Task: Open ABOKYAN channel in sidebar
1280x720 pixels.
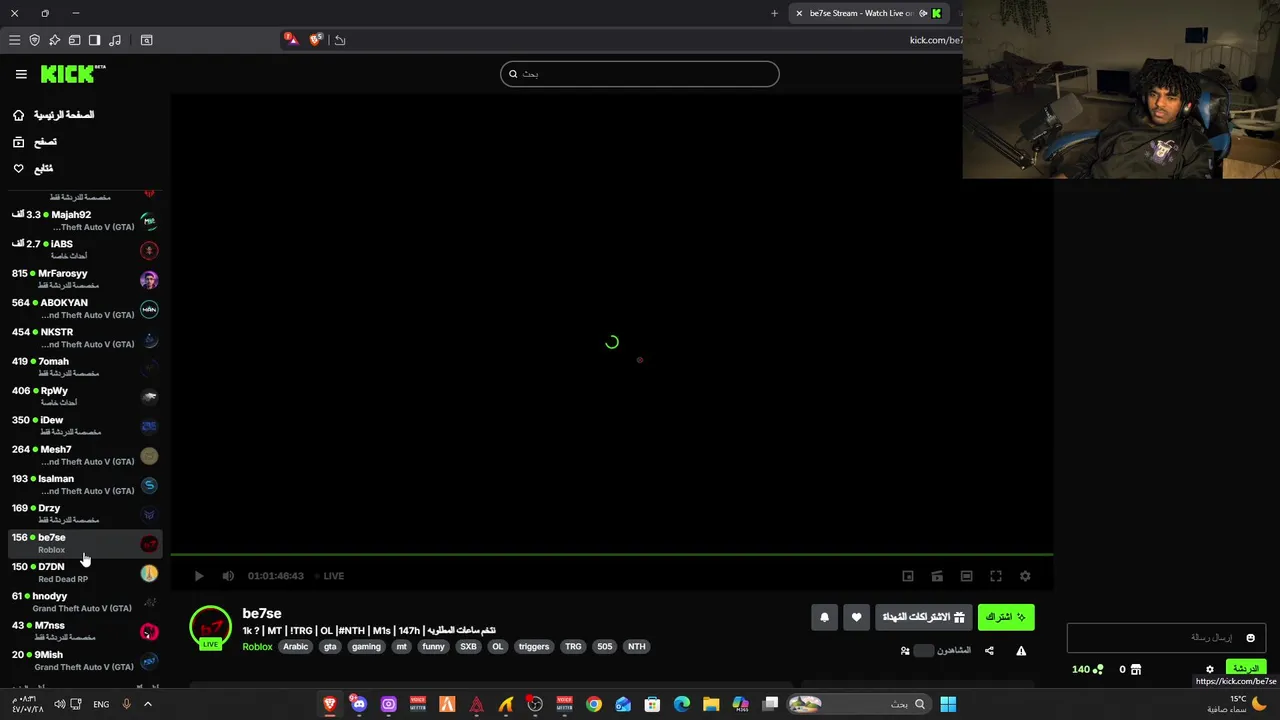Action: pos(85,308)
